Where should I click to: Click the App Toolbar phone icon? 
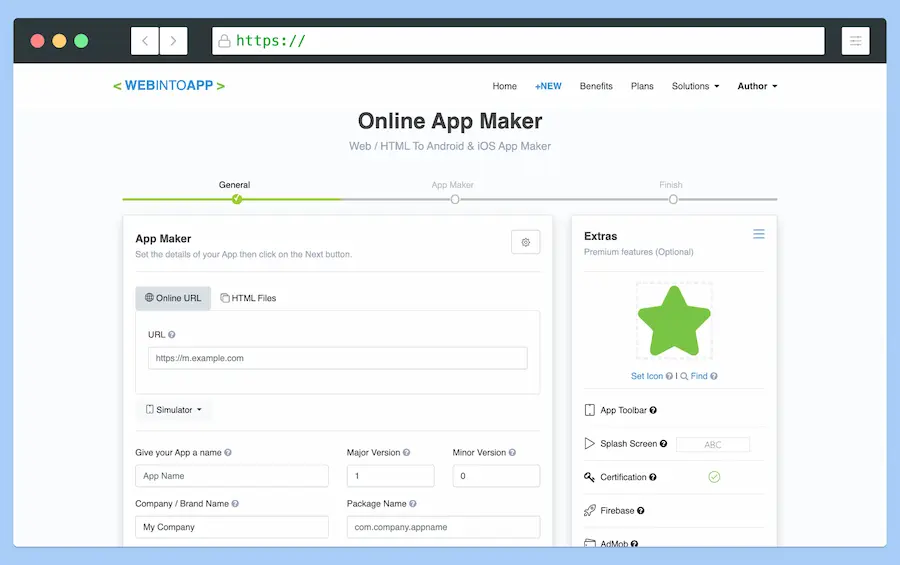[589, 410]
